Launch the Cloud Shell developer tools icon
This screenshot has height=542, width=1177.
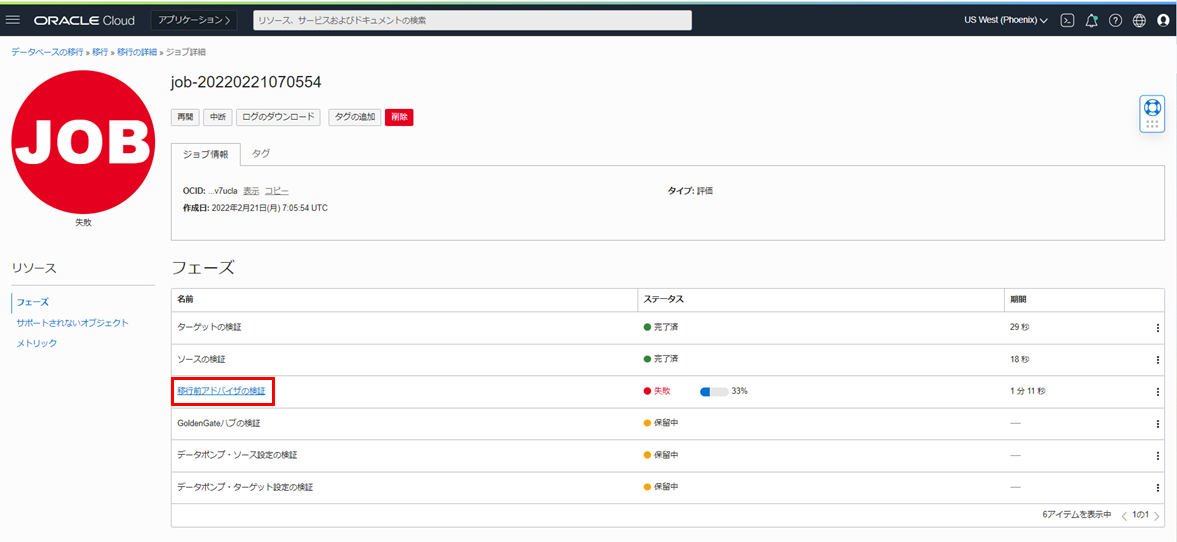pos(1067,20)
